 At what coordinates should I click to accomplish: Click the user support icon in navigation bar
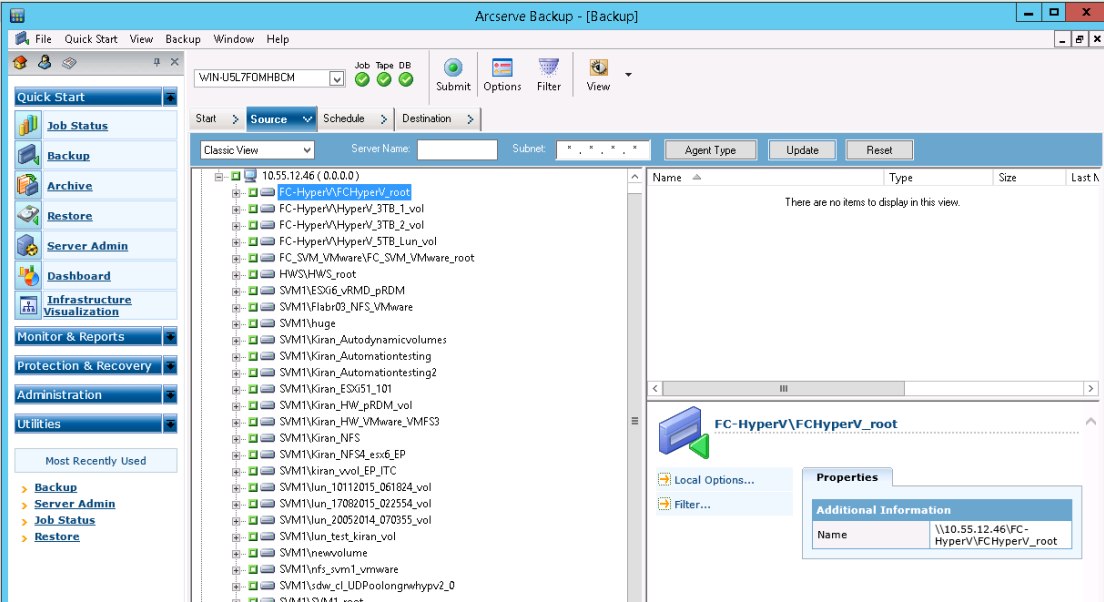click(44, 63)
